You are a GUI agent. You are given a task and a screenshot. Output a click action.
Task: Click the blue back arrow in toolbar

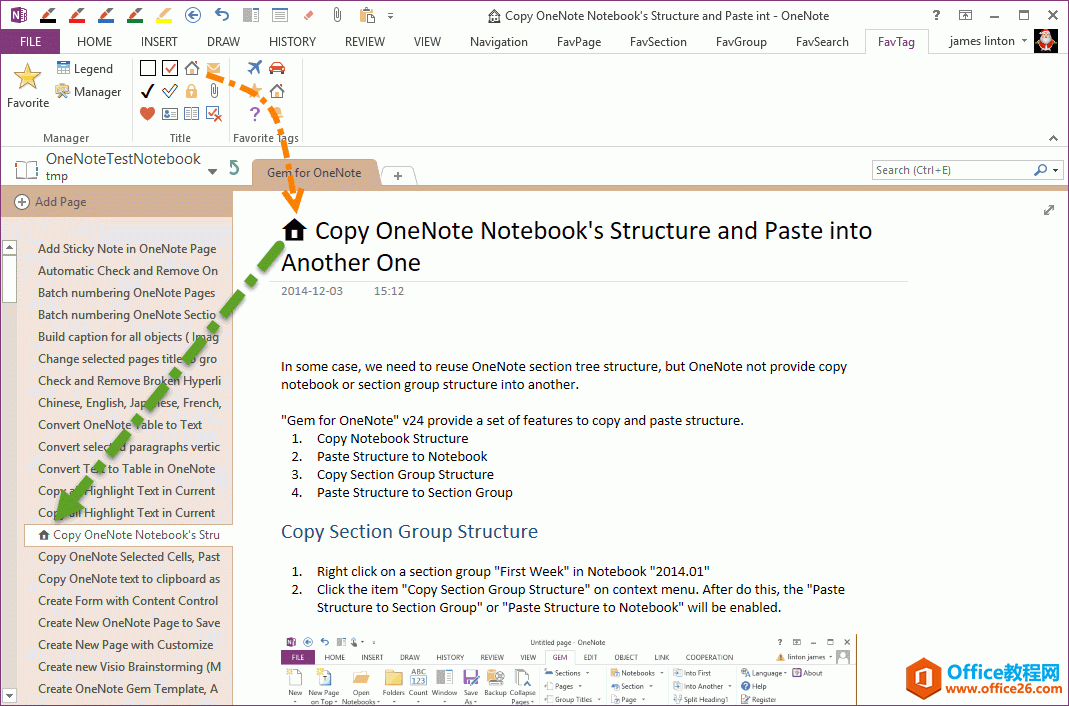[194, 15]
